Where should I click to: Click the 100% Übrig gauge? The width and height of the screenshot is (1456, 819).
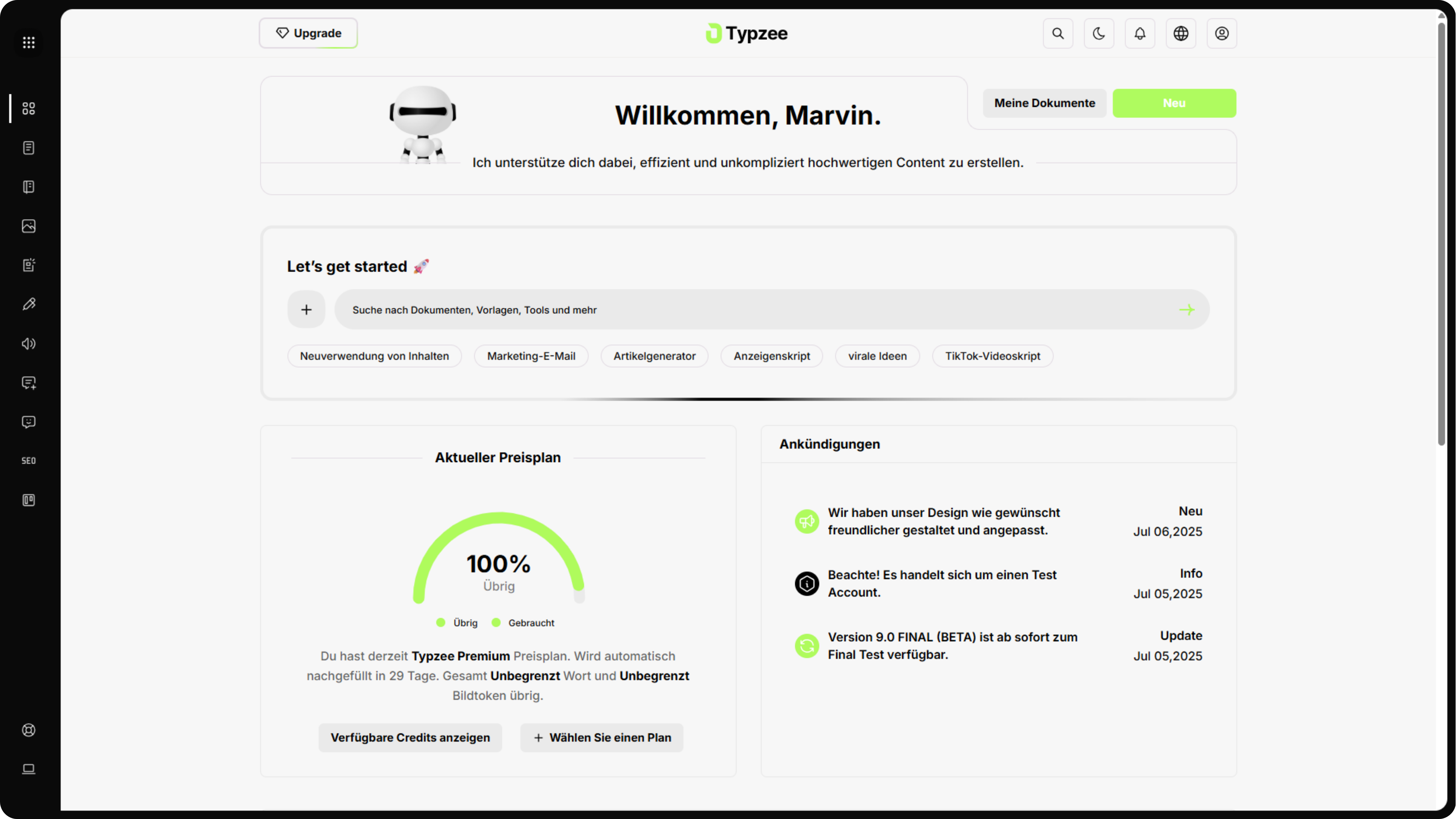pos(498,558)
